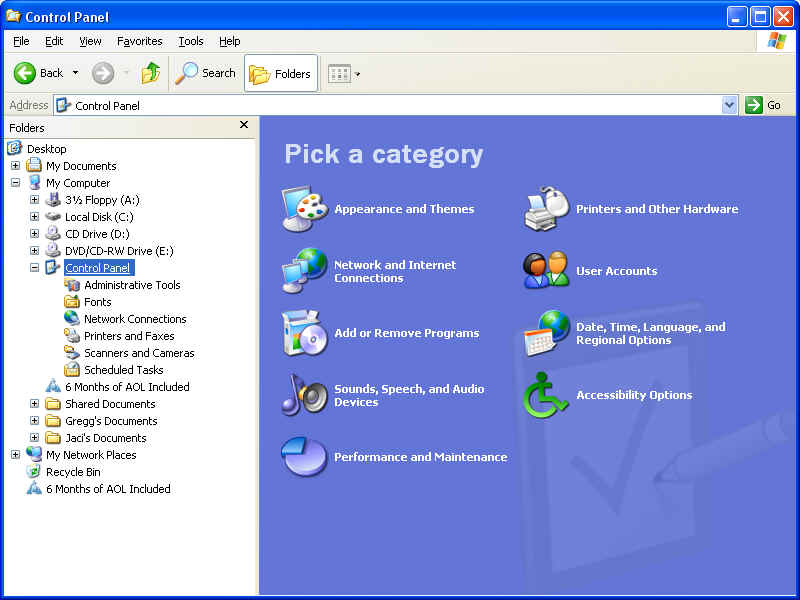Click the Printers and Other Hardware icon
This screenshot has width=800, height=600.
547,209
